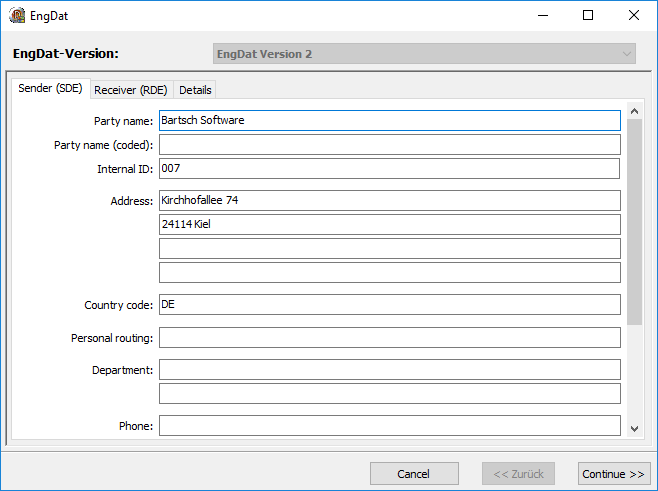Image resolution: width=658 pixels, height=491 pixels.
Task: Click the fourth empty address line field
Action: (390, 272)
